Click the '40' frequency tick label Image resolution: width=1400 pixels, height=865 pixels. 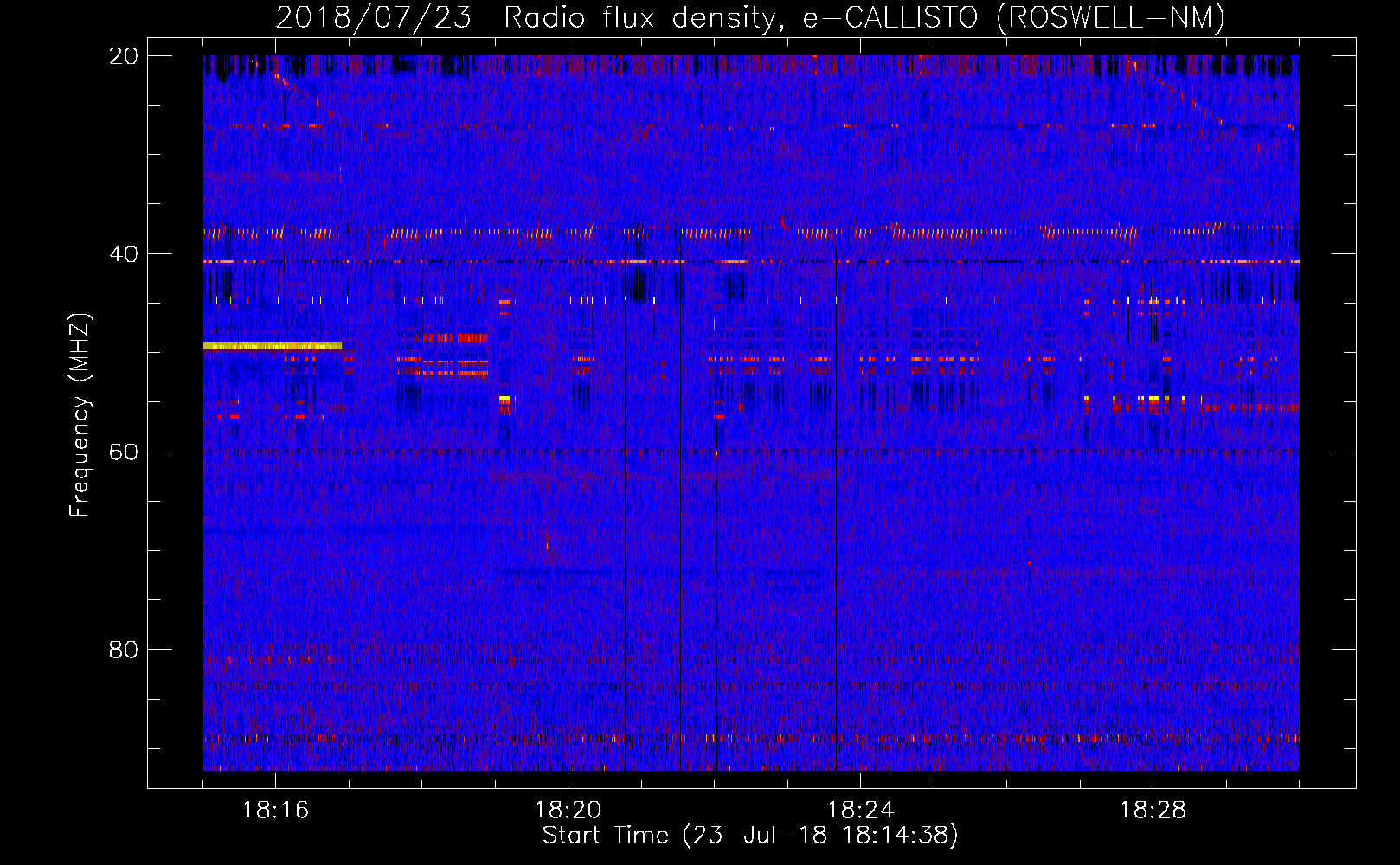point(124,254)
